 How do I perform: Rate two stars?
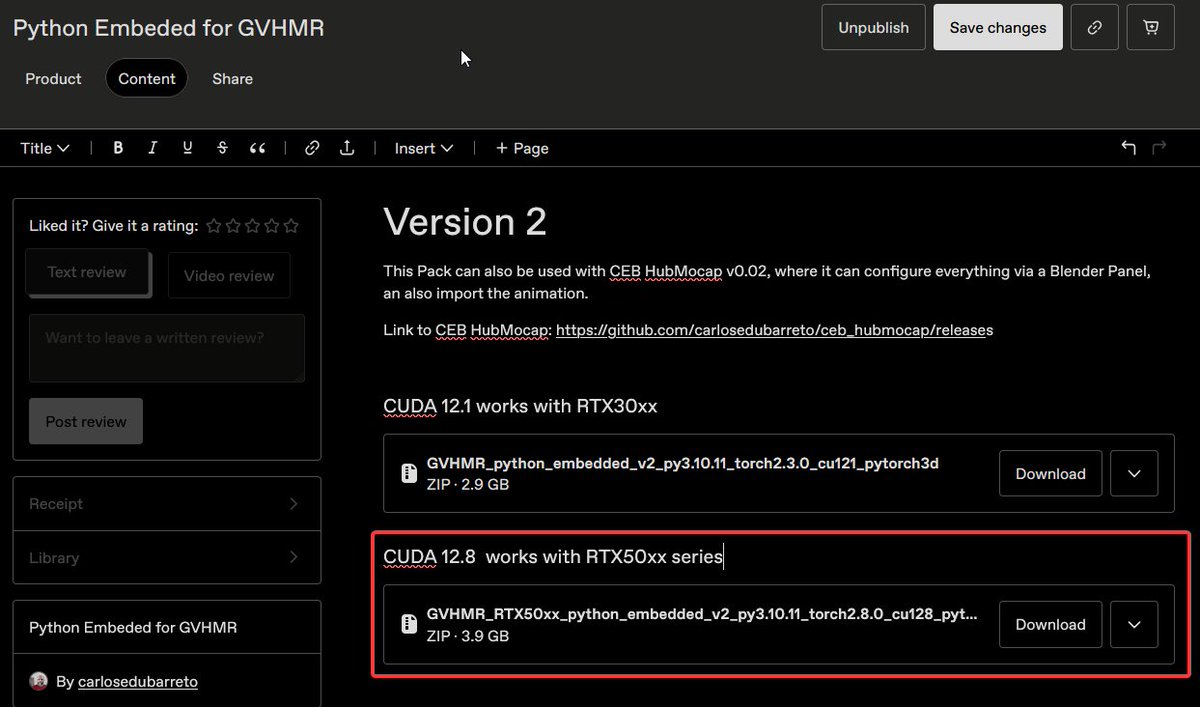point(233,226)
